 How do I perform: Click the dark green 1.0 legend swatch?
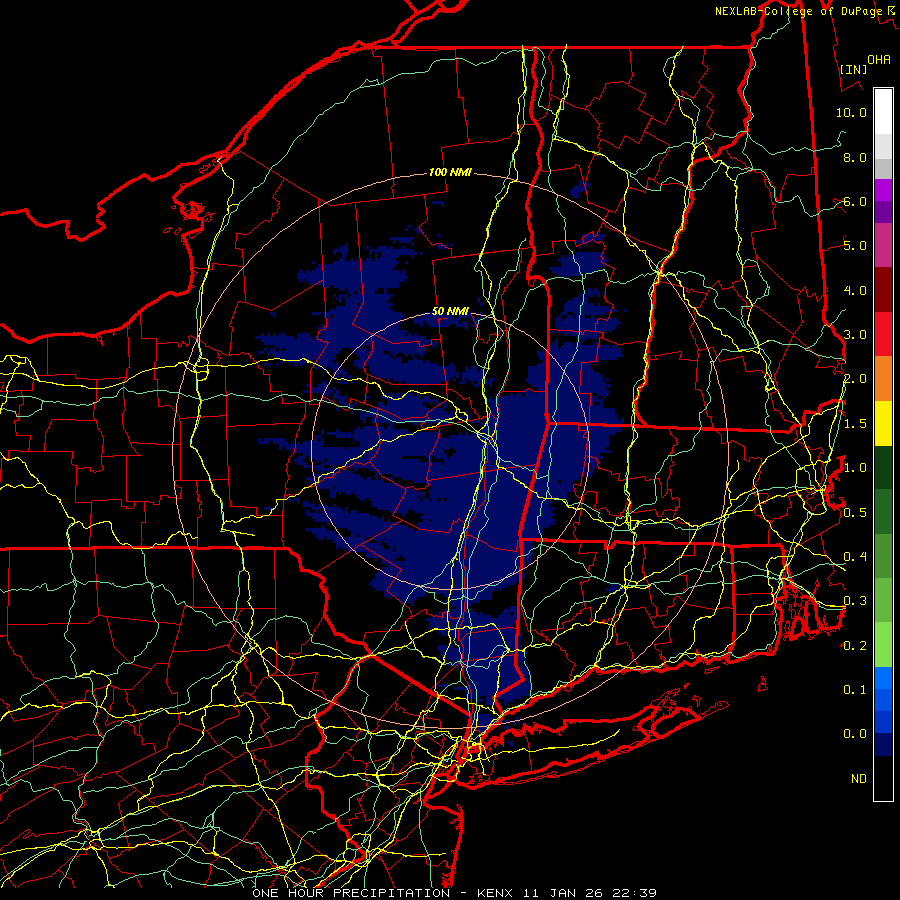(x=883, y=468)
